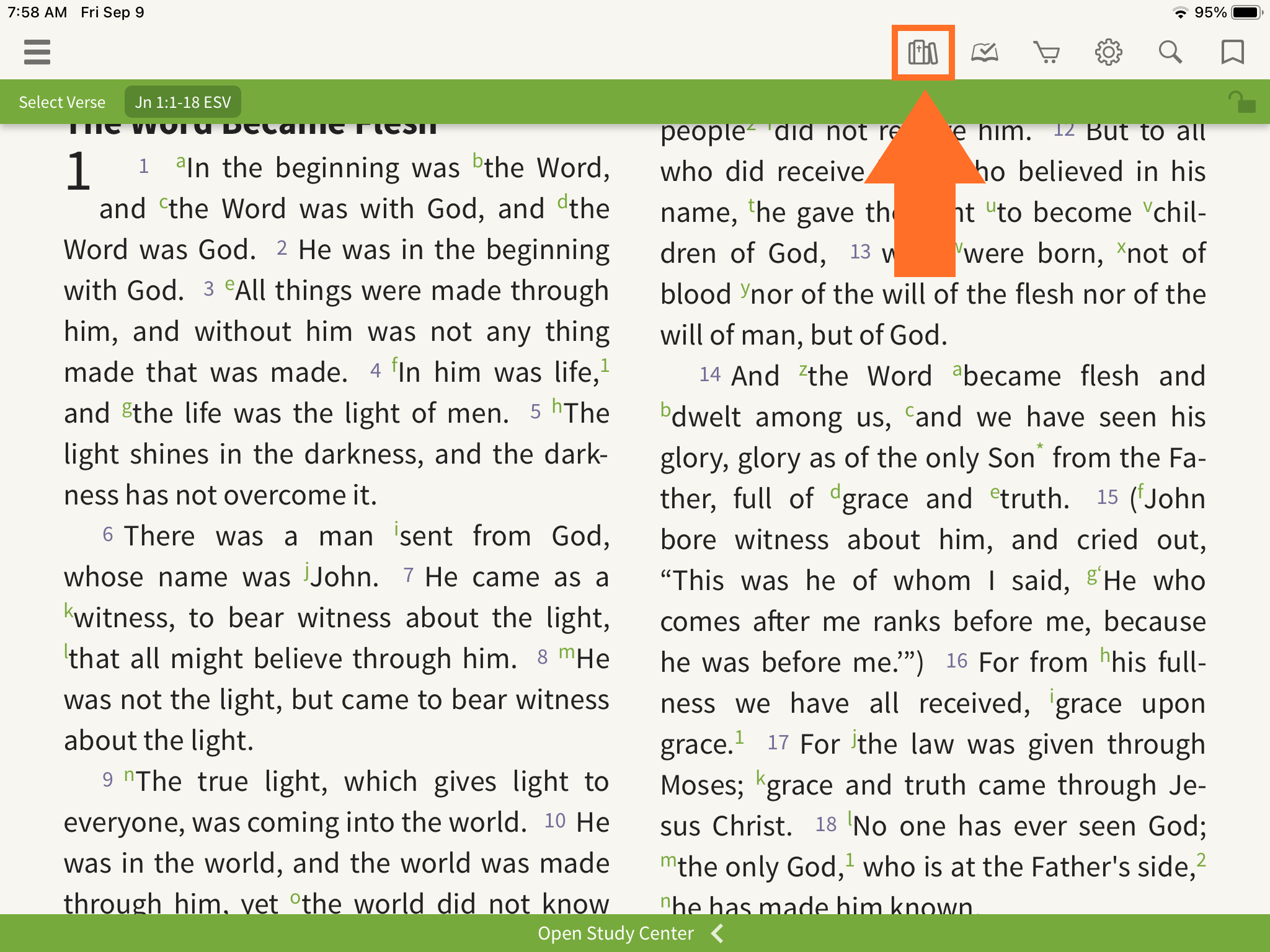Viewport: 1270px width, 952px height.
Task: Tap the search magnifying glass
Action: 1171,52
